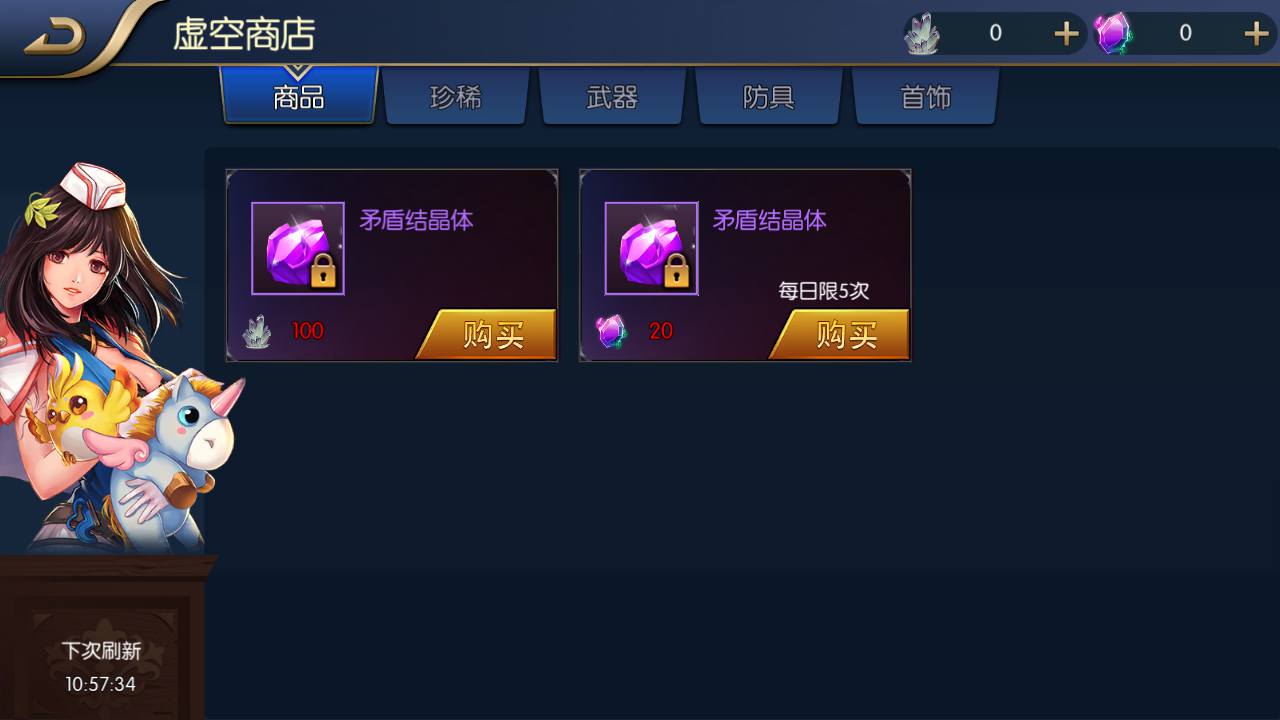Tap the locked purple crystal icon priced 20
Image resolution: width=1280 pixels, height=720 pixels.
point(652,248)
